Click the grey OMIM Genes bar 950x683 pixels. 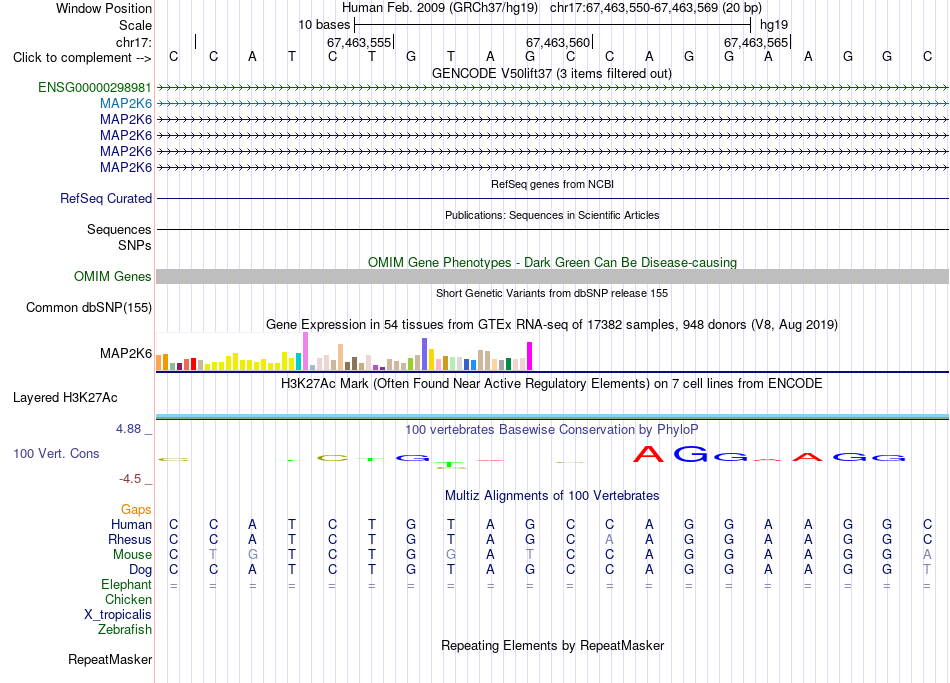pos(552,276)
